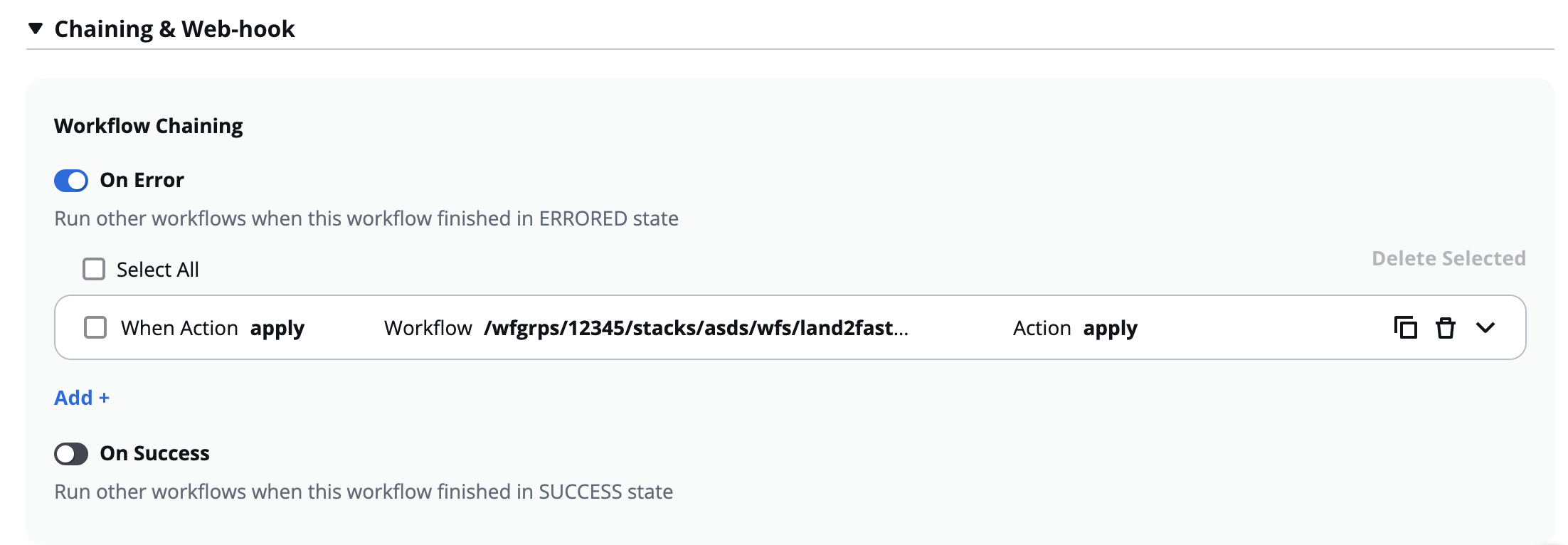Click the On Success label
Image resolution: width=1568 pixels, height=545 pixels.
point(154,454)
